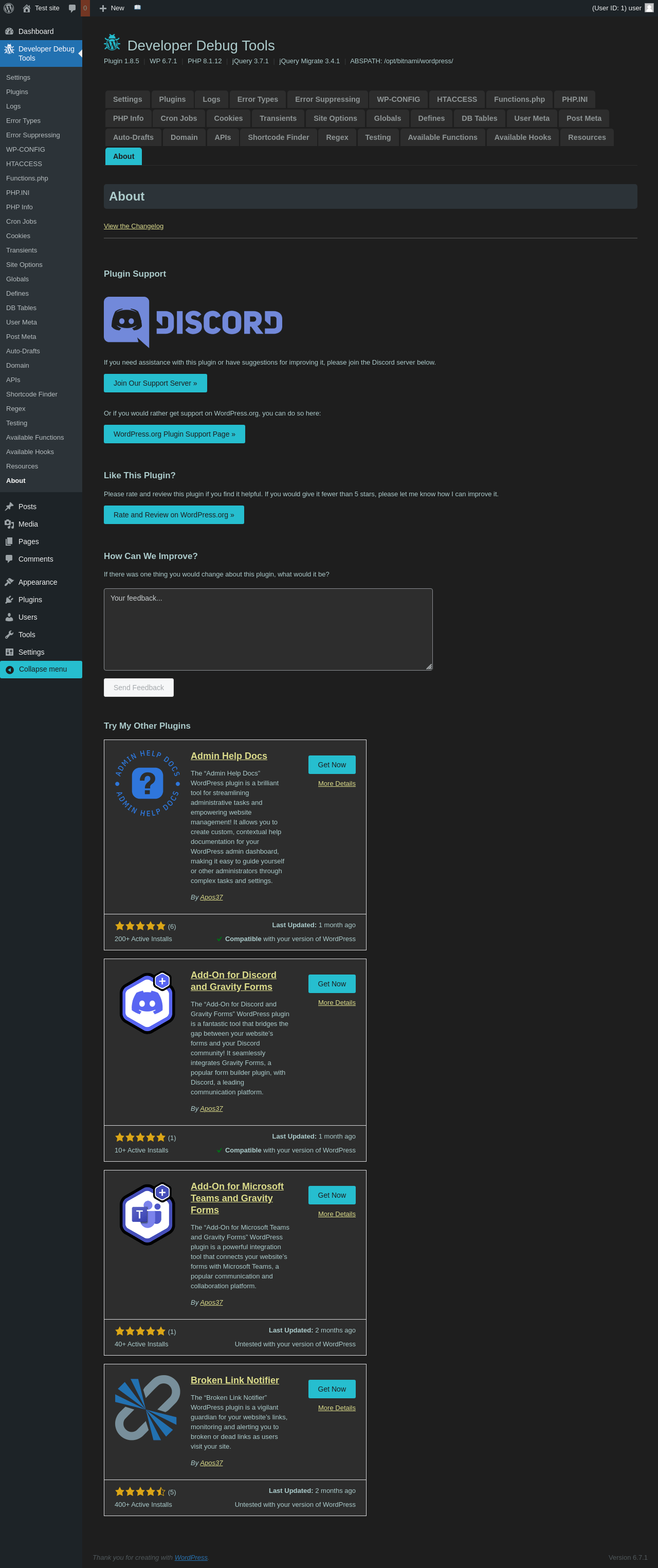Click the book icon in the admin bar
Image resolution: width=658 pixels, height=1568 pixels.
138,8
